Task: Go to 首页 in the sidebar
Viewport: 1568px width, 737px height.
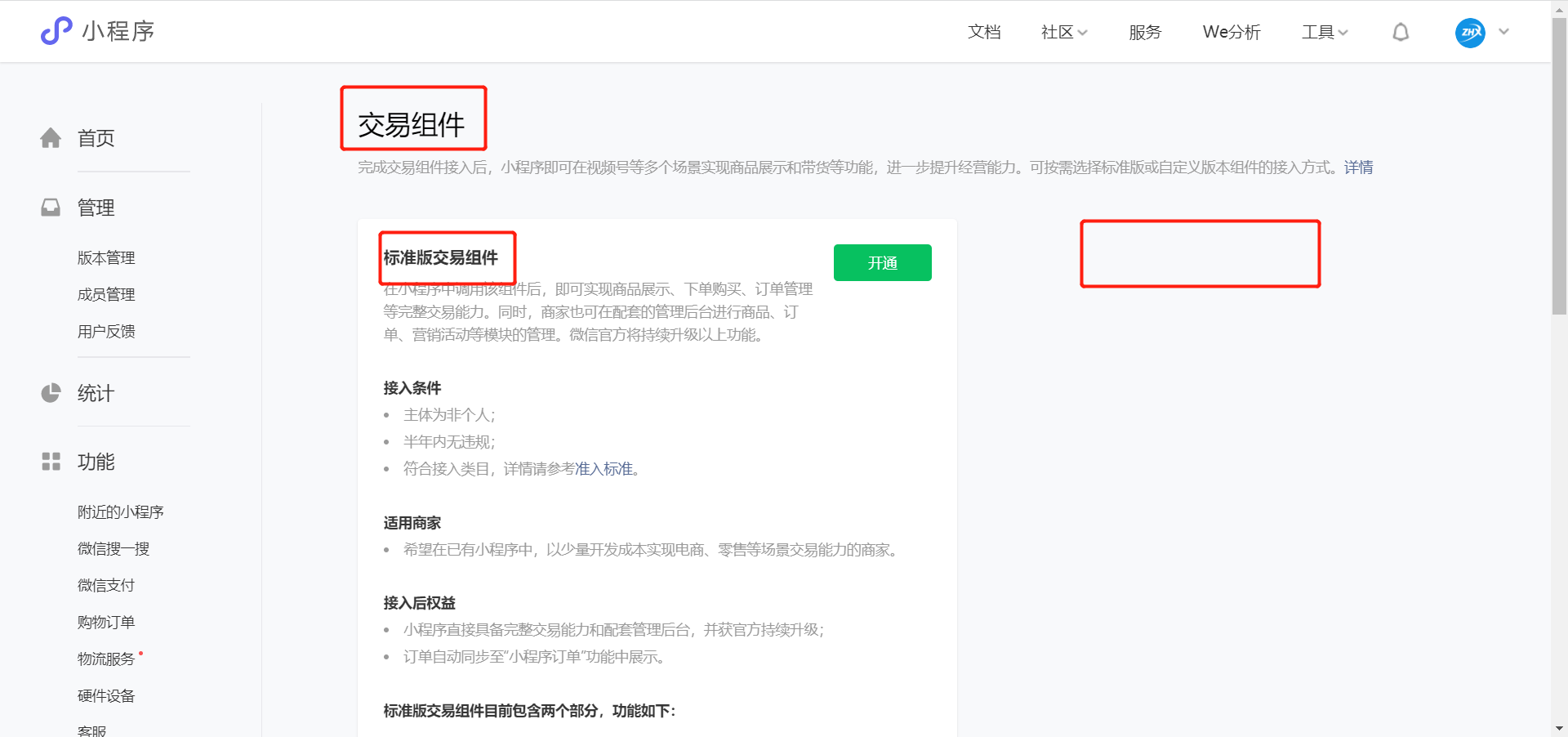Action: [x=96, y=138]
